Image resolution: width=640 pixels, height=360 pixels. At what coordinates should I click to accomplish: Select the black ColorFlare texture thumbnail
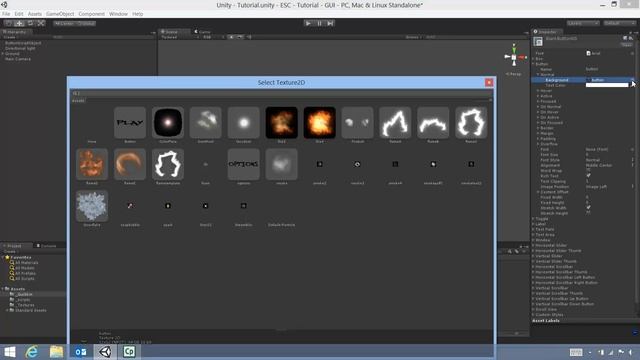pos(168,122)
